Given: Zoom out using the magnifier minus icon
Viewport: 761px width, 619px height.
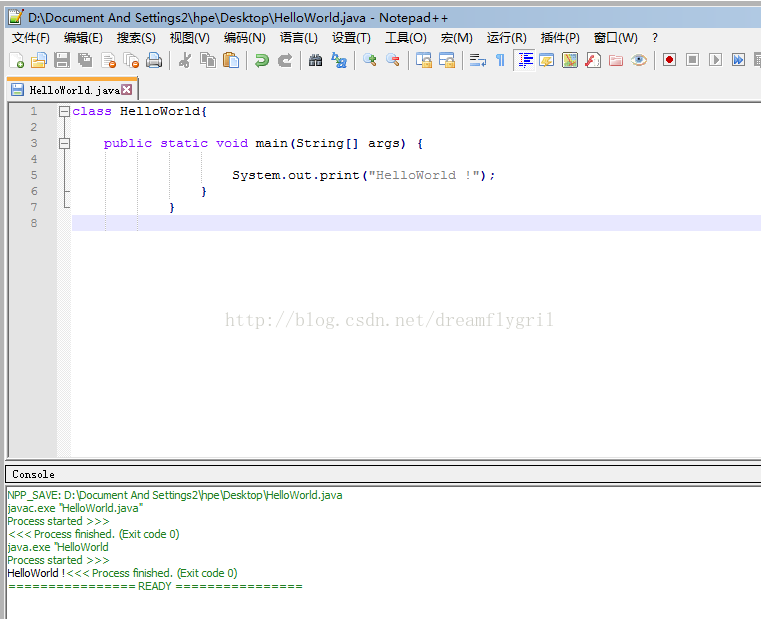Looking at the screenshot, I should (x=393, y=60).
